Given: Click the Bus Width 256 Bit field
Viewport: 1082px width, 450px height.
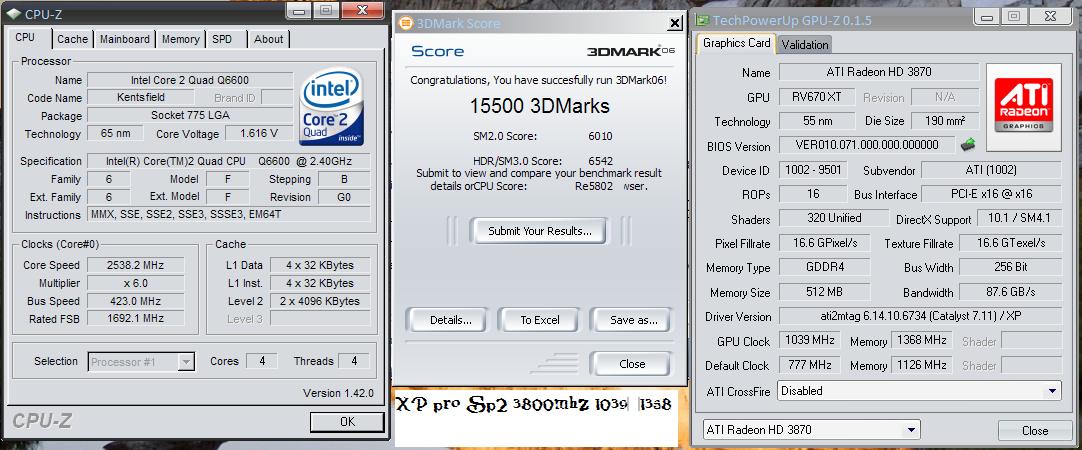Looking at the screenshot, I should pos(1010,267).
